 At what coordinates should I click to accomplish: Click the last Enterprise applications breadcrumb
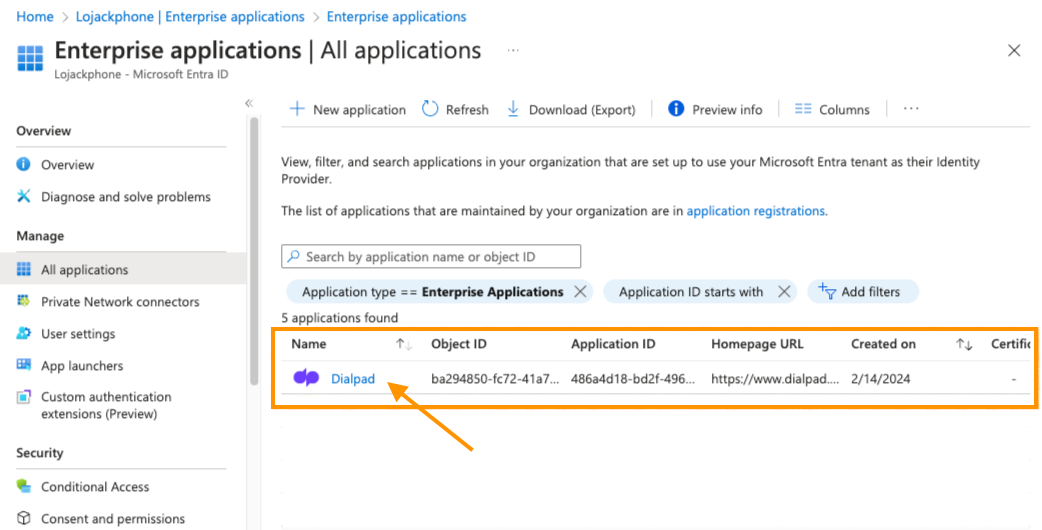(397, 17)
